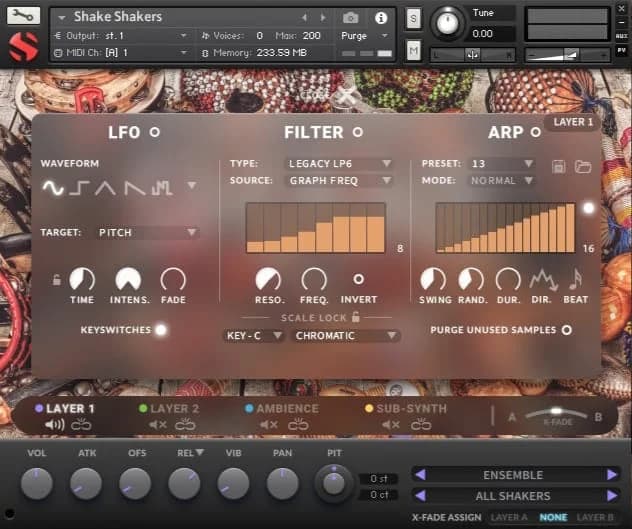Open the instrument info icon
The image size is (632, 529).
381,17
